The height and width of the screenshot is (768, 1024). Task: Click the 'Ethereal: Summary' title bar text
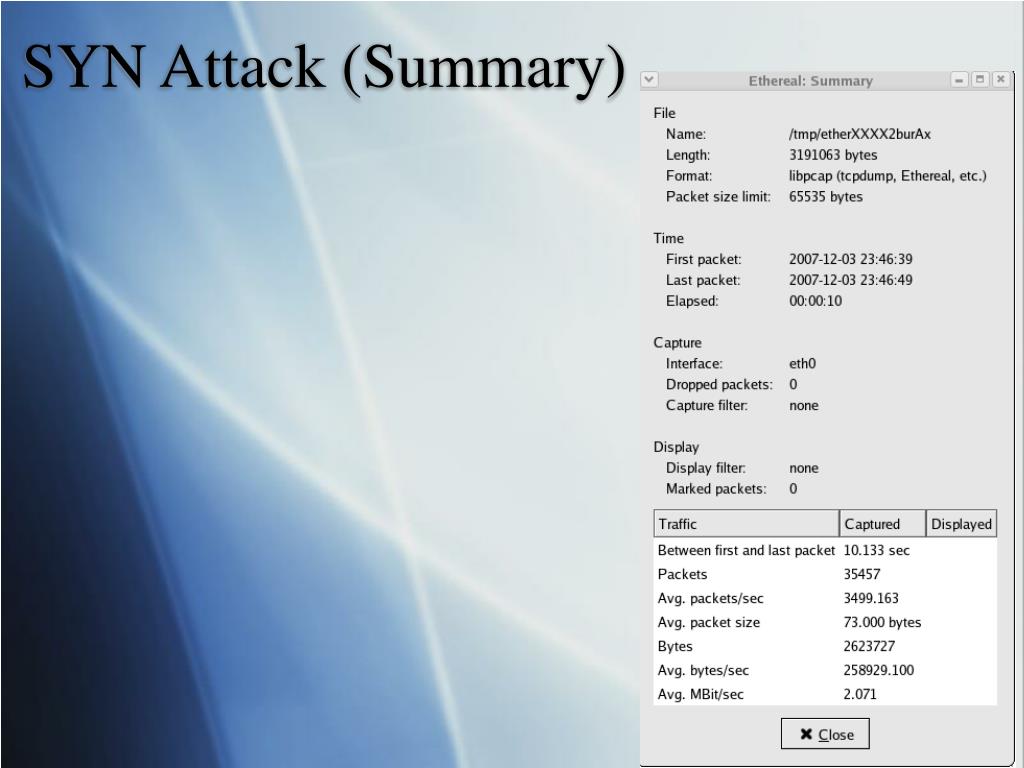810,81
